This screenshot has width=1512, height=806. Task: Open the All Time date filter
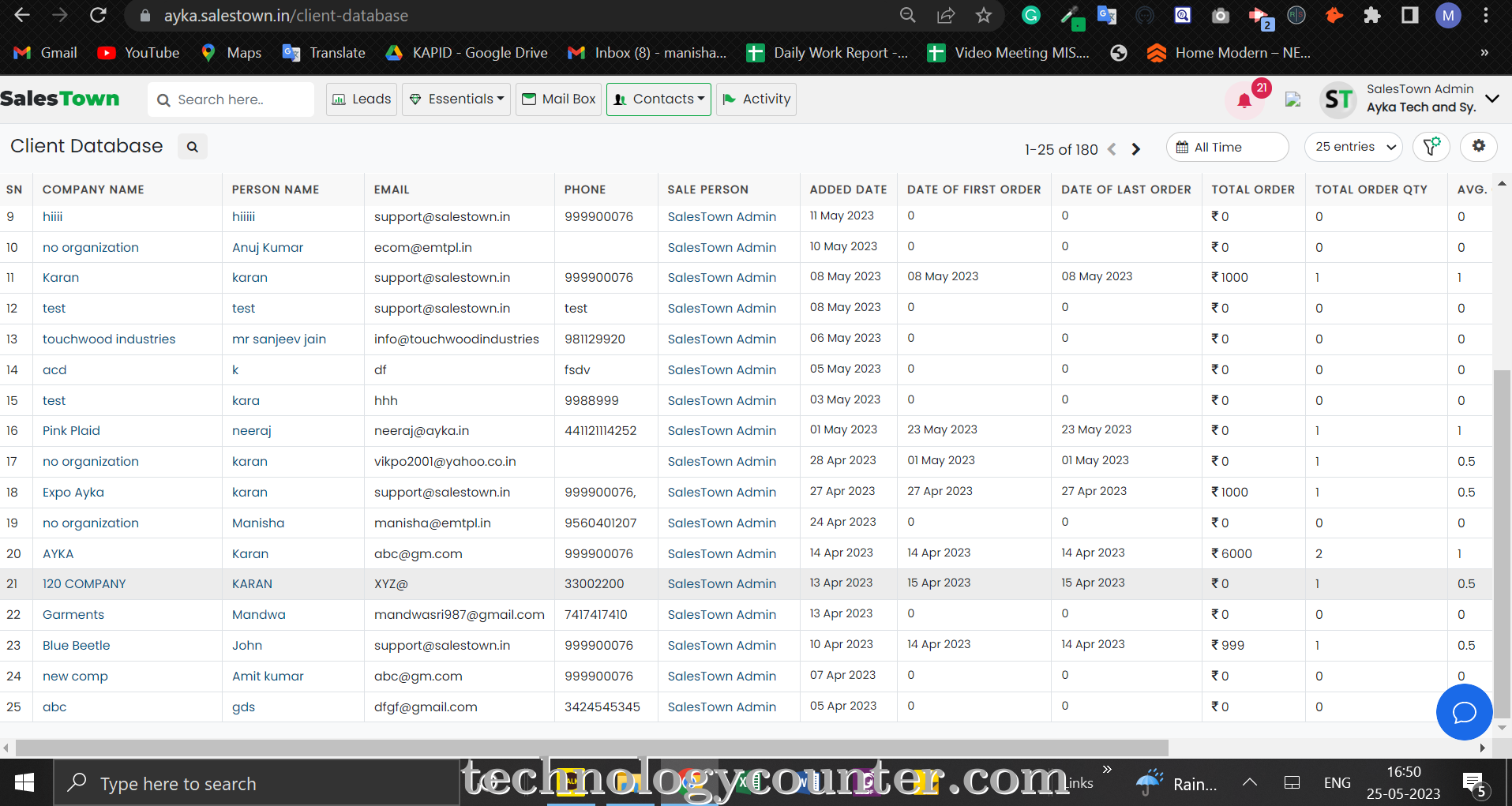(1227, 147)
